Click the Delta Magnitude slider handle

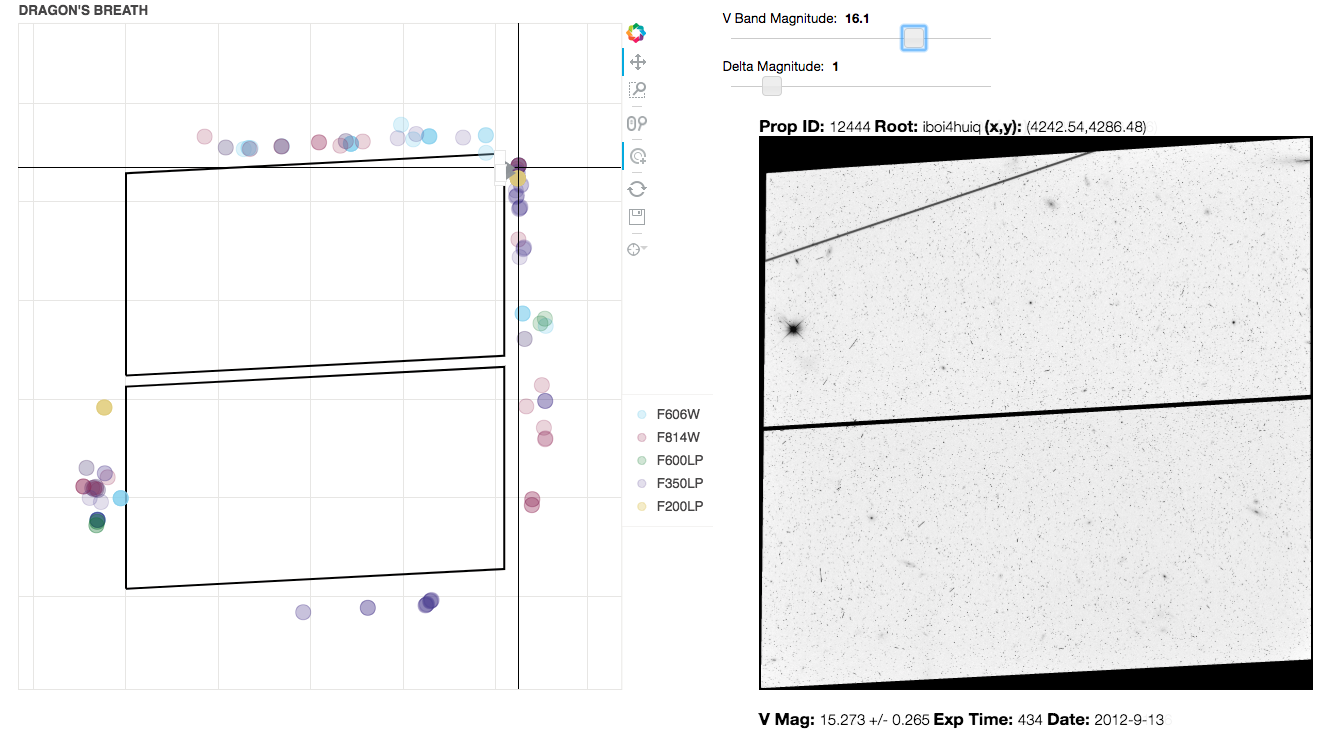(x=771, y=86)
